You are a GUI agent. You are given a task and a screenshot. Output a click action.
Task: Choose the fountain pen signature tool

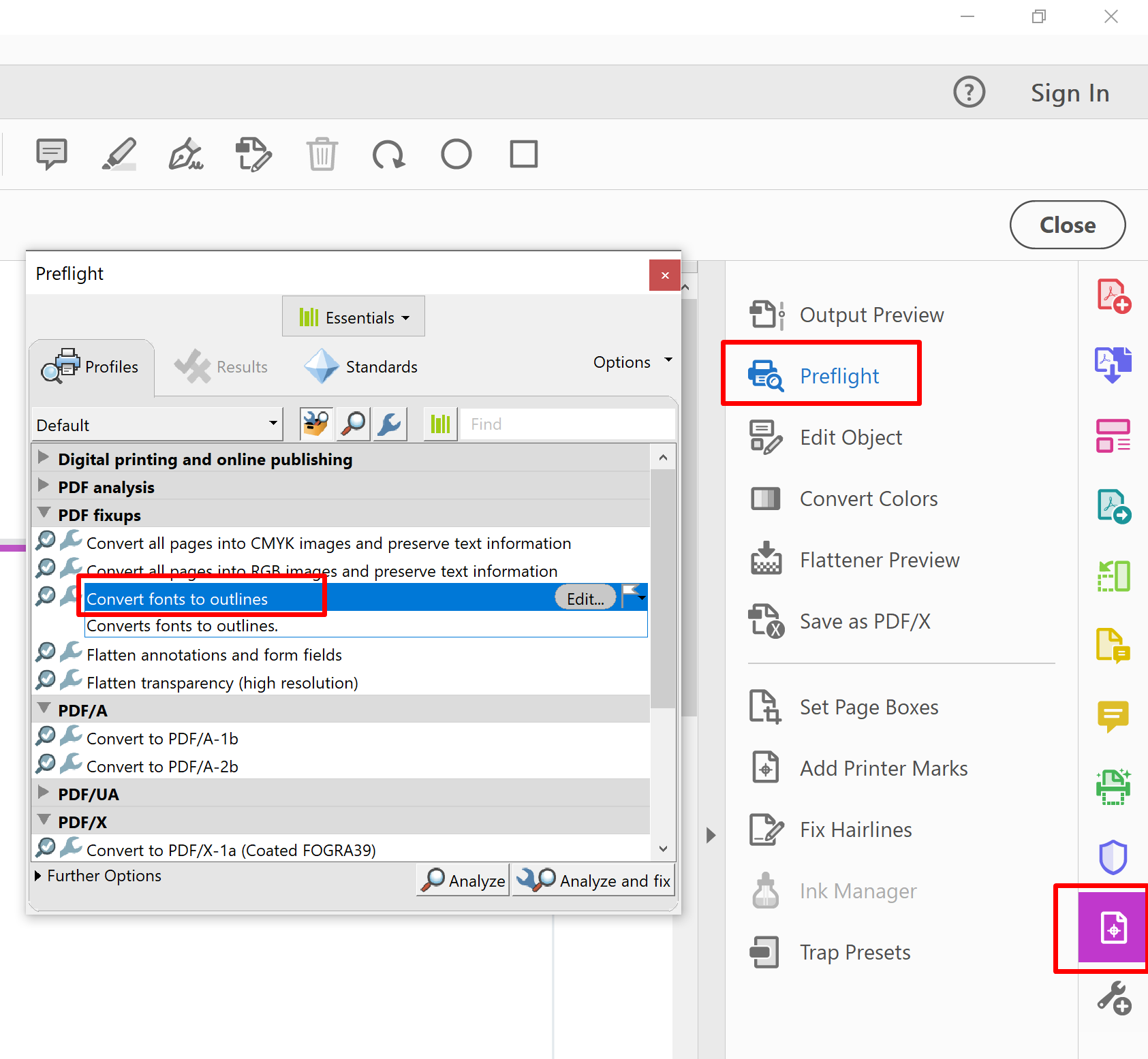(x=186, y=154)
